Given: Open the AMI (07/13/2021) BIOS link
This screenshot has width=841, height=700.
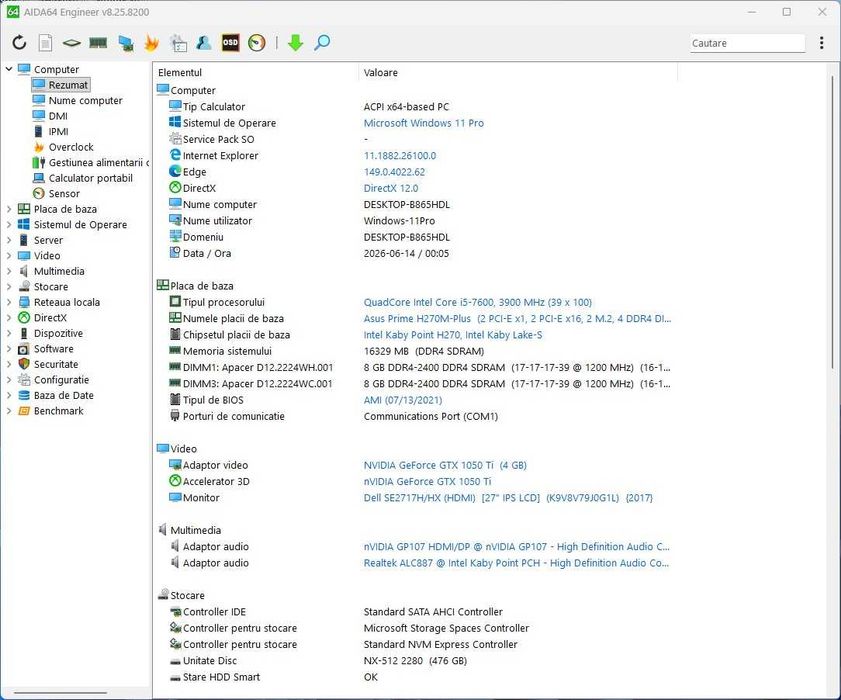Looking at the screenshot, I should click(403, 400).
